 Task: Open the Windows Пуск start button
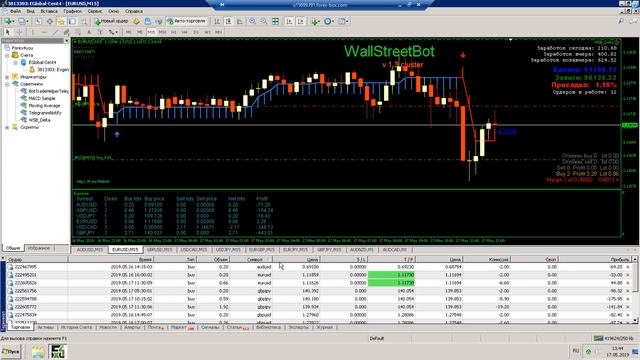click(x=11, y=351)
